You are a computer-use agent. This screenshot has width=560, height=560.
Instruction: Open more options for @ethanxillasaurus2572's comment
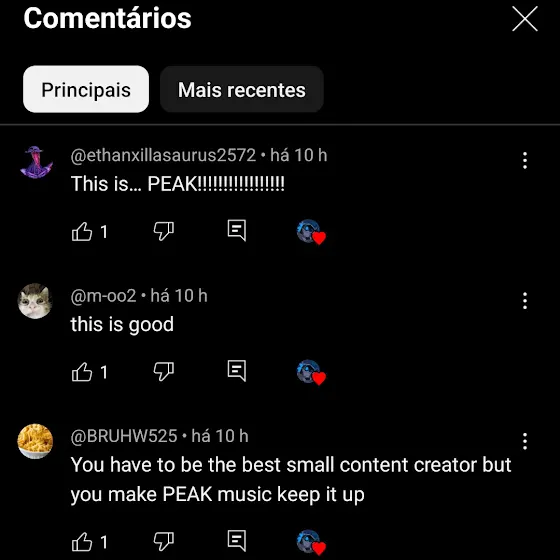pyautogui.click(x=525, y=160)
